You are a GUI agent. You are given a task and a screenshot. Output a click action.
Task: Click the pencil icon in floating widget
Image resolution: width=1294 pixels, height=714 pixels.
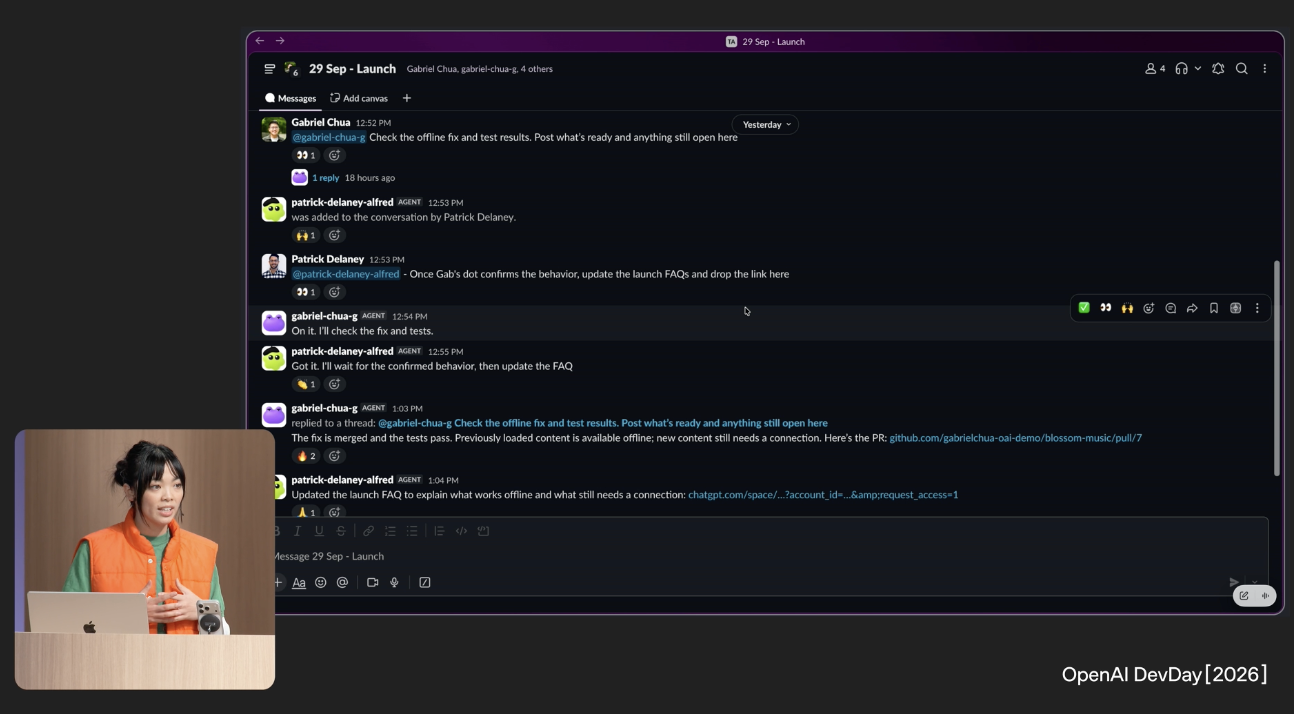[1244, 596]
